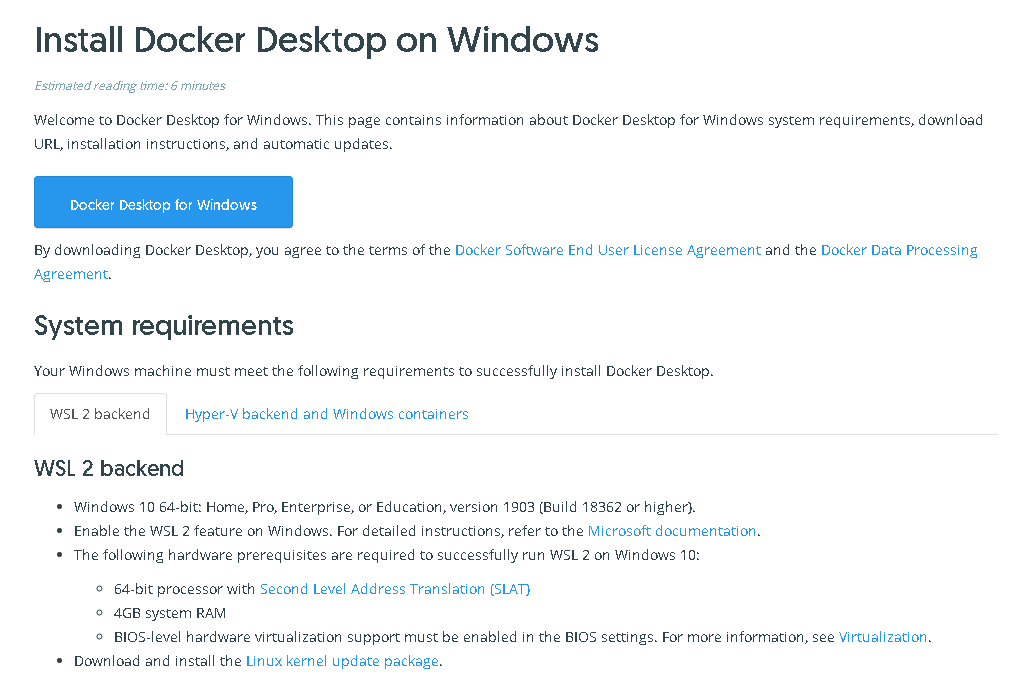Open Second Level Address Translation (SLAT) link
The image size is (1030, 676).
point(395,589)
